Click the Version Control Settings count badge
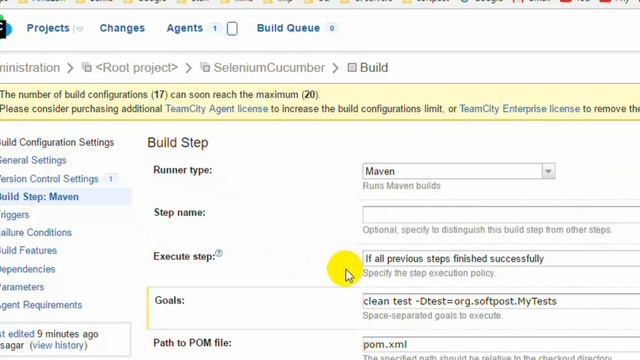Screen dimensions: 640x360 coord(111,179)
